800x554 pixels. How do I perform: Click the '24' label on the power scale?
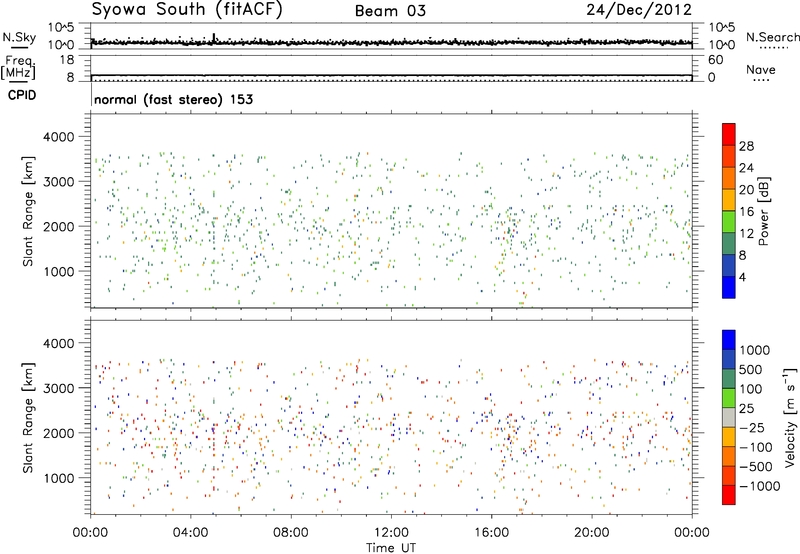point(746,168)
